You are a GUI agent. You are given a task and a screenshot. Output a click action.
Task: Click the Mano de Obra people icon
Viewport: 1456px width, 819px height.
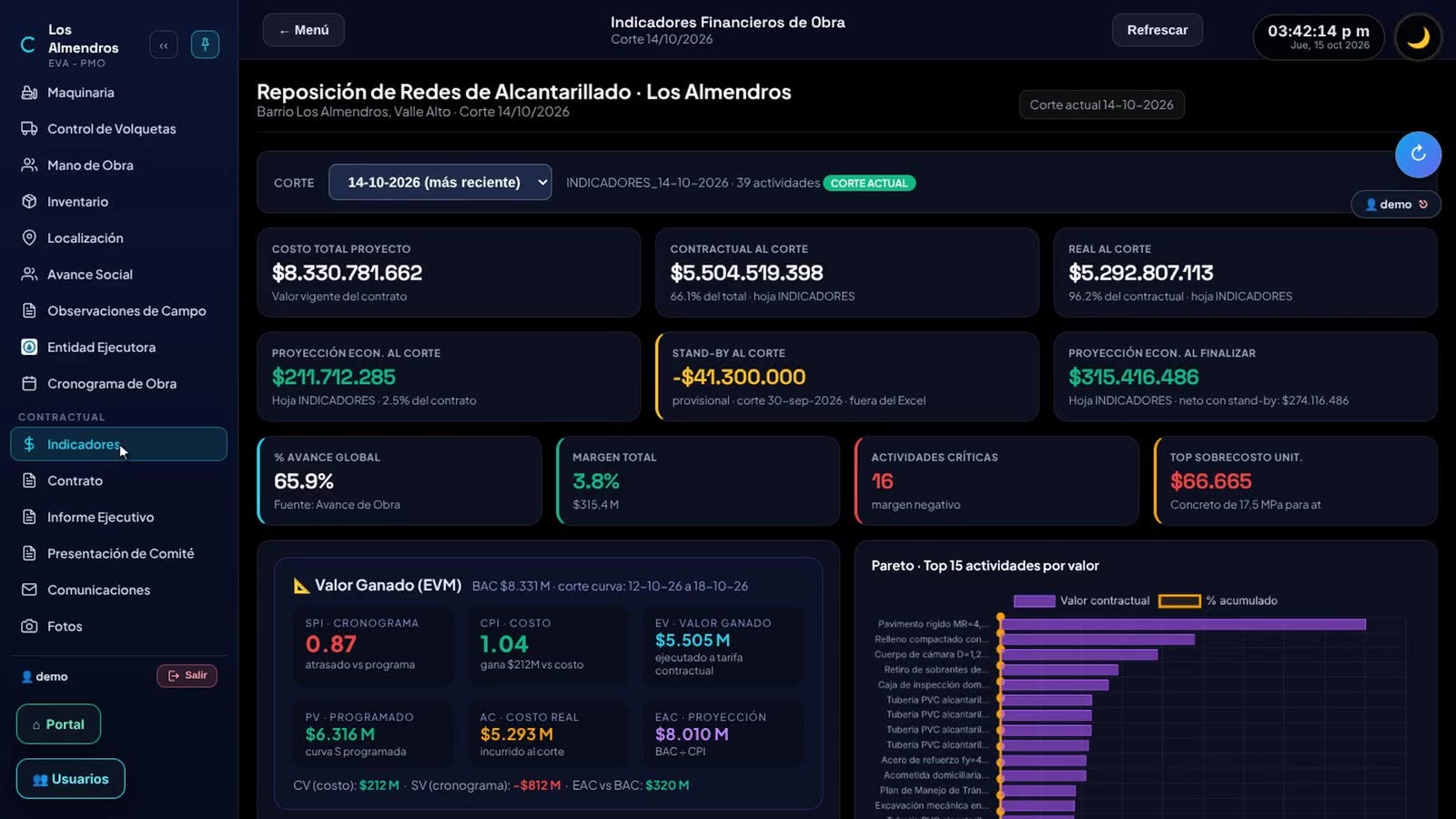click(29, 165)
